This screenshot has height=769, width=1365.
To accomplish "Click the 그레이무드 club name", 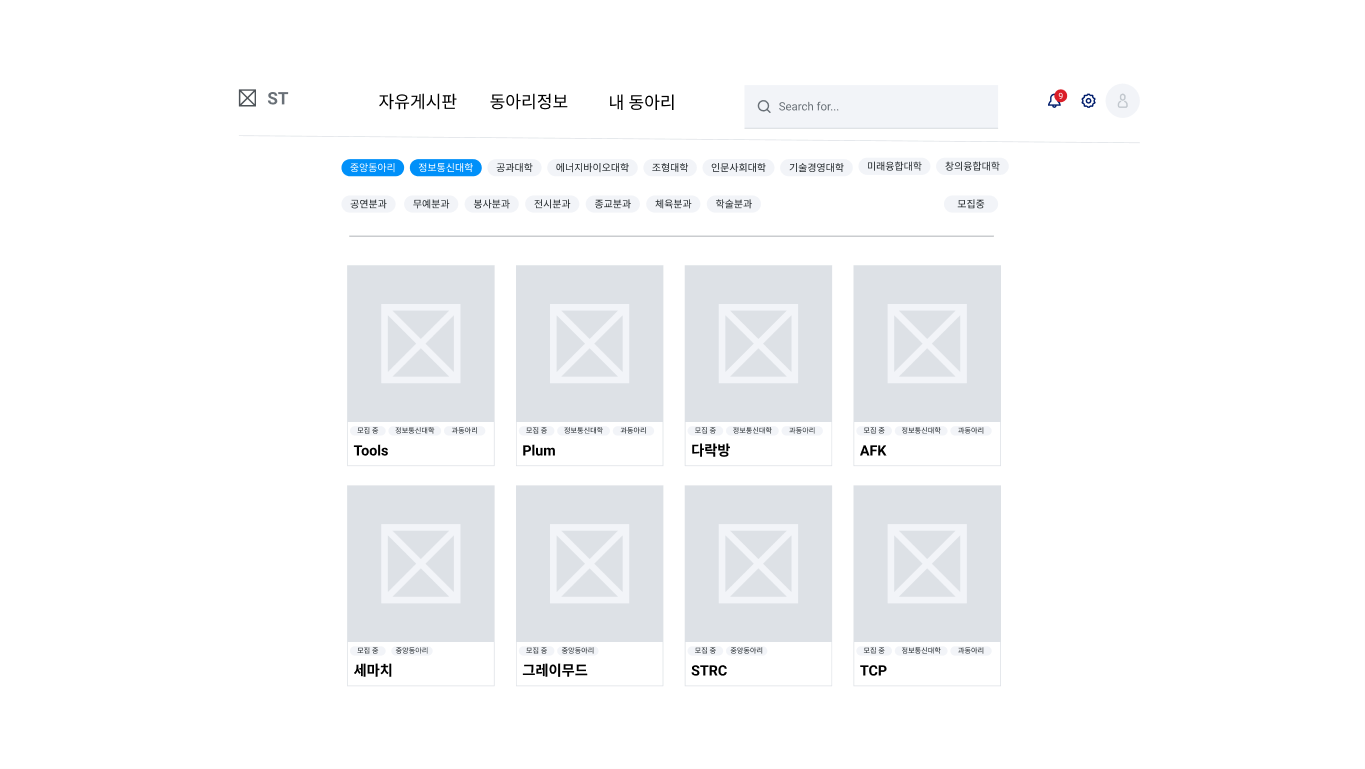I will (x=555, y=671).
